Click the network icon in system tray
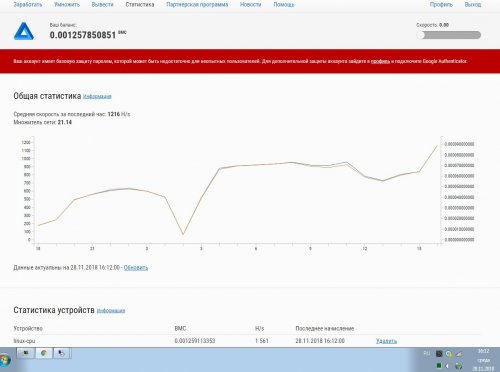The width and height of the screenshot is (500, 372). coord(459,354)
